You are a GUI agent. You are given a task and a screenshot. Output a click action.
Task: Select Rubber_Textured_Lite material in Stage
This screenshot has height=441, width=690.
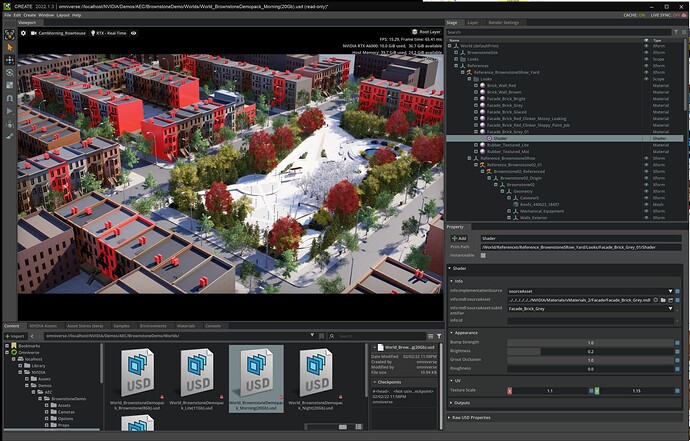508,145
